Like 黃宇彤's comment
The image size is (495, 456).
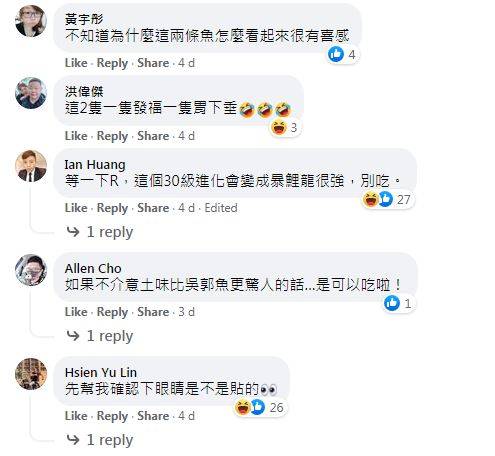(76, 63)
